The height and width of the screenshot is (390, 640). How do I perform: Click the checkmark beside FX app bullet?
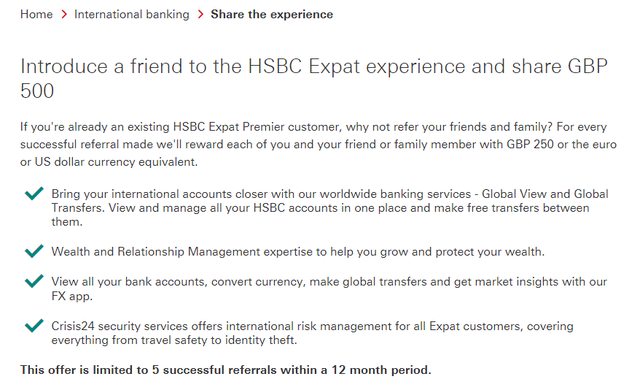click(x=34, y=281)
